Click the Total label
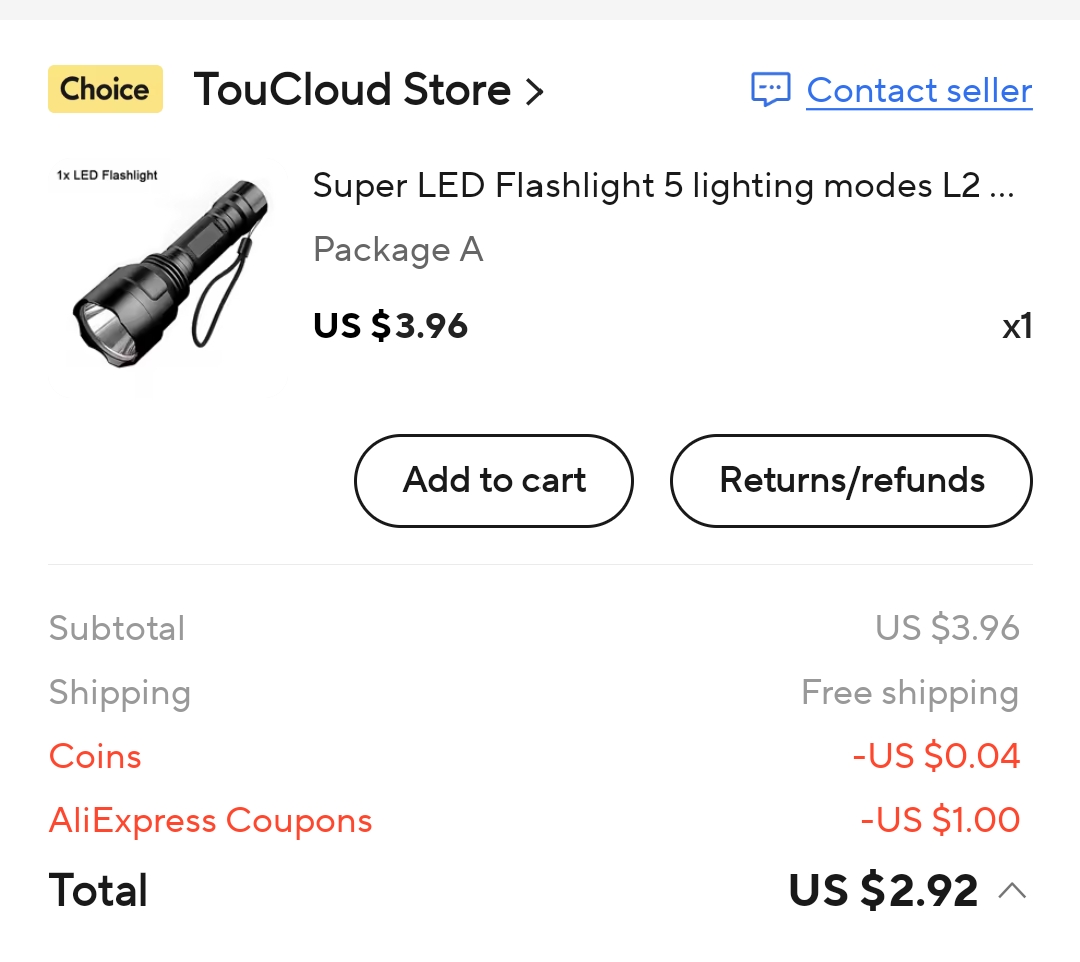The width and height of the screenshot is (1080, 962). (x=98, y=890)
